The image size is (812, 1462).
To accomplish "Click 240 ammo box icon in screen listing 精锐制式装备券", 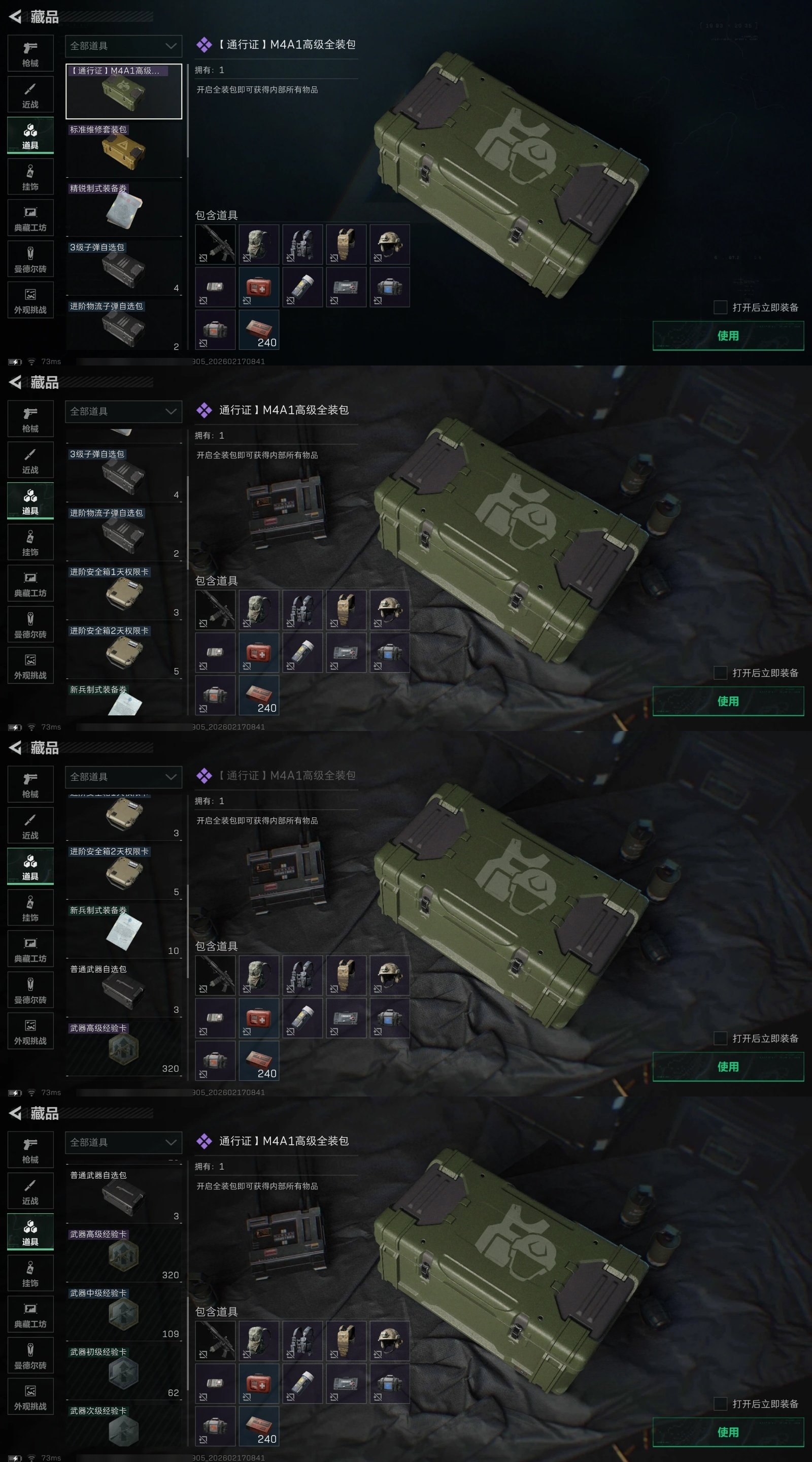I will pos(259,329).
